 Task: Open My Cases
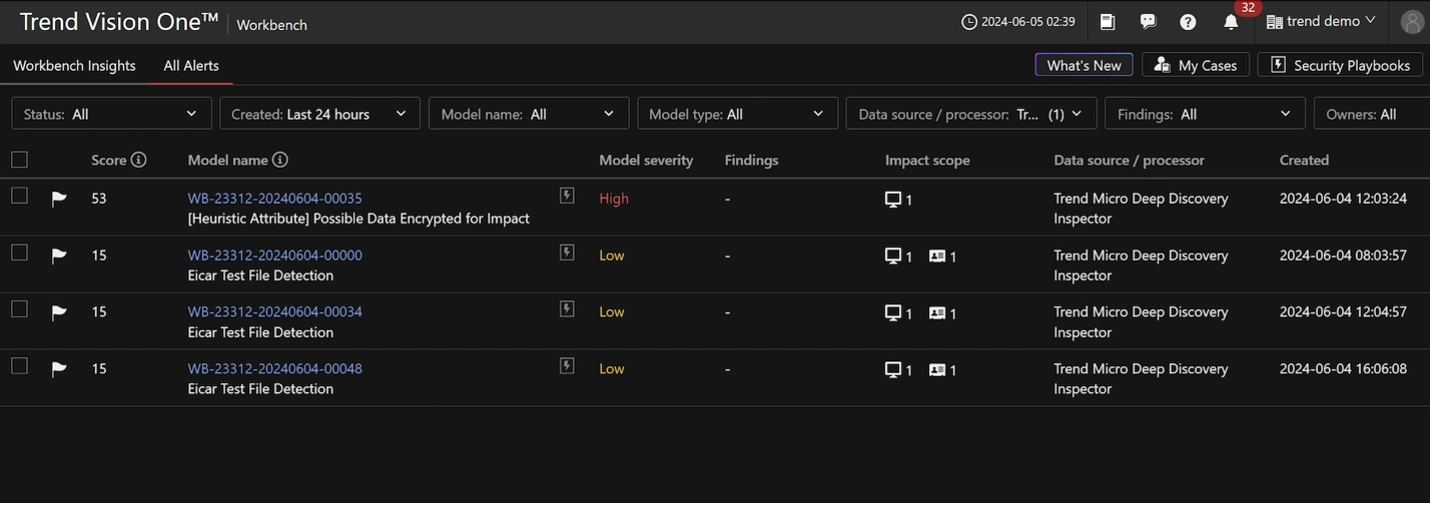[1196, 65]
